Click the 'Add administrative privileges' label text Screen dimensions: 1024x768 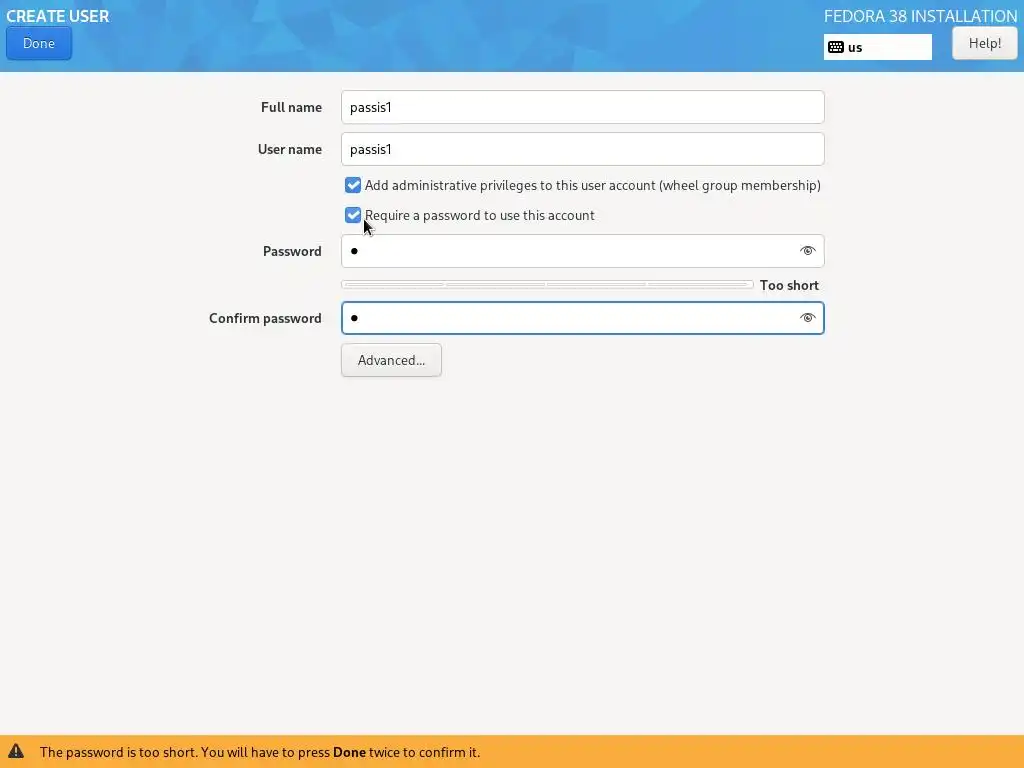(x=592, y=185)
